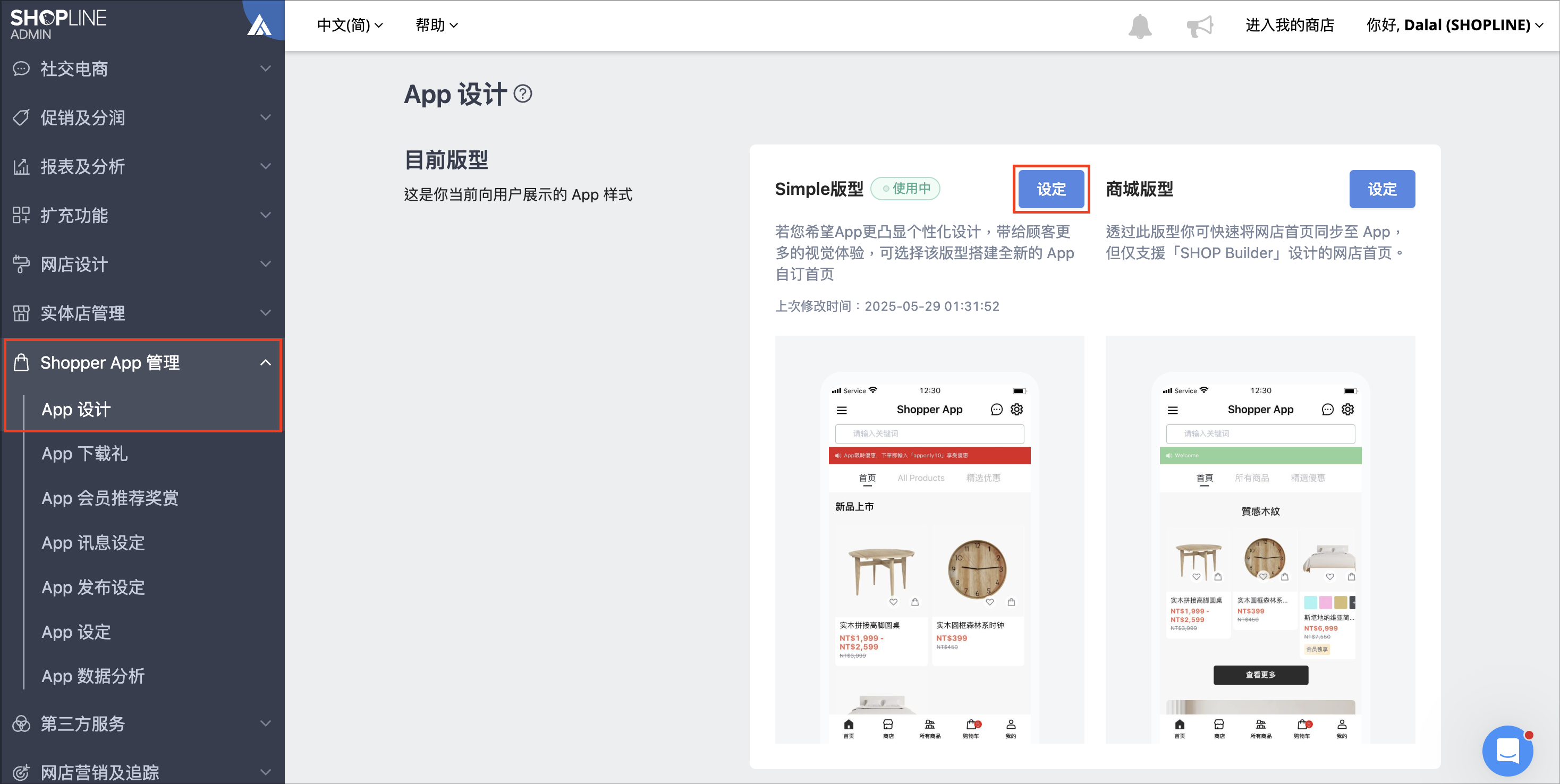Click the 社交电商 chat icon in sidebar
This screenshot has height=784, width=1560.
(x=21, y=69)
